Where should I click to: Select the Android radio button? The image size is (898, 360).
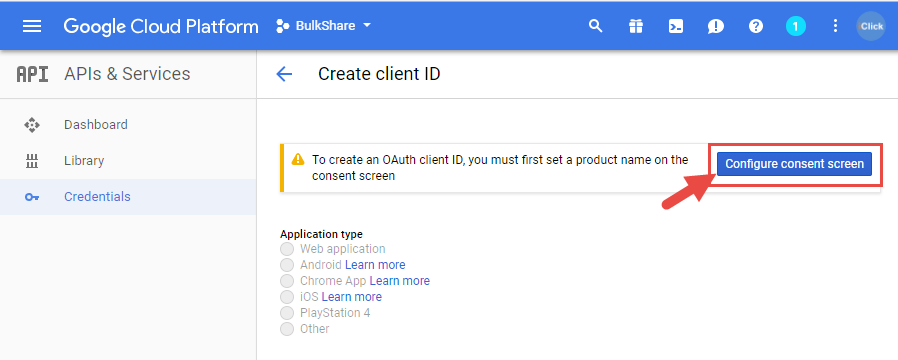[x=287, y=265]
